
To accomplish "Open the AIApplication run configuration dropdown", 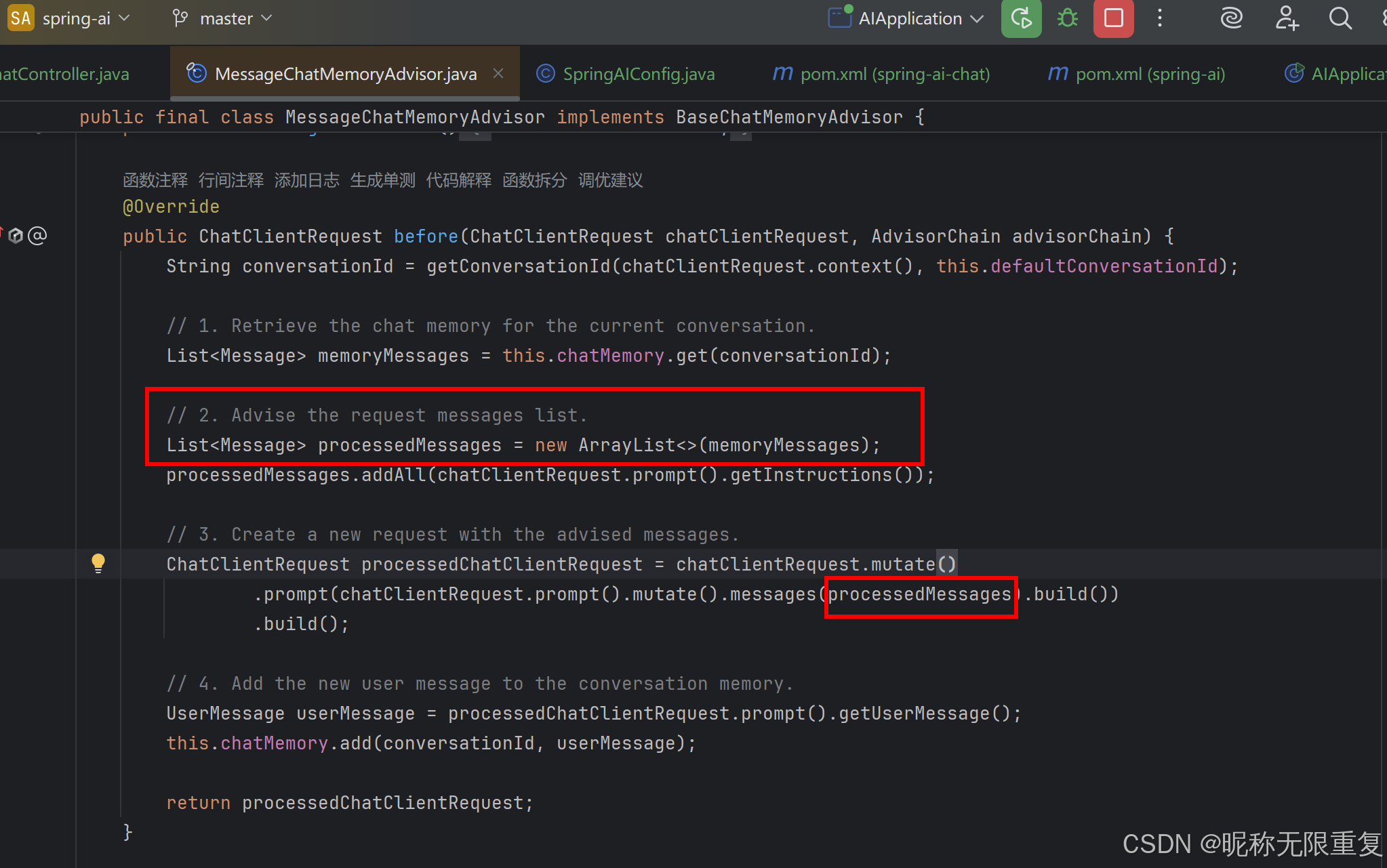I will coord(907,18).
